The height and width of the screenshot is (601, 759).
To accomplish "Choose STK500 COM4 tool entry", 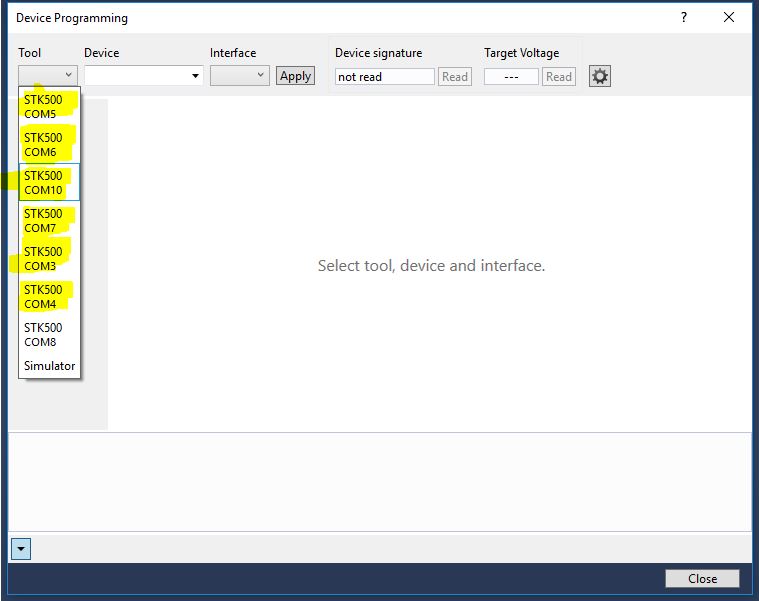I will click(x=49, y=297).
